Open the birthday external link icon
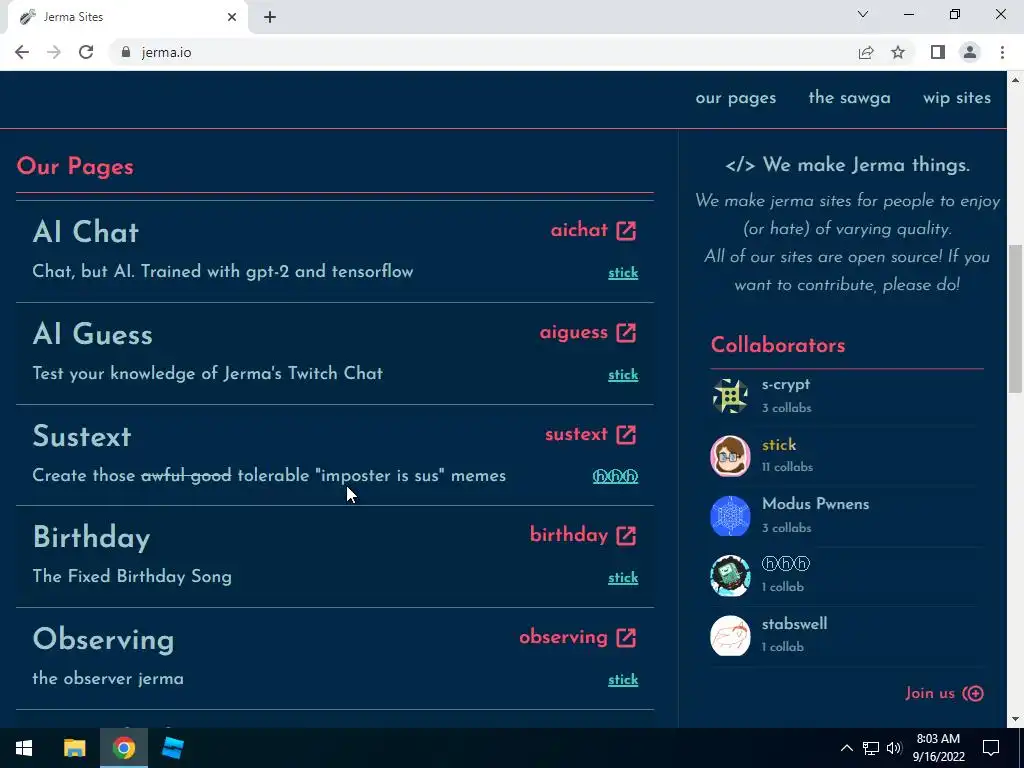The width and height of the screenshot is (1024, 768). coord(626,536)
